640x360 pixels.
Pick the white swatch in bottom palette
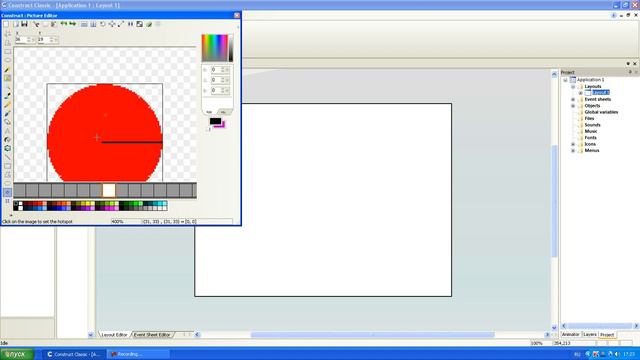[20, 204]
